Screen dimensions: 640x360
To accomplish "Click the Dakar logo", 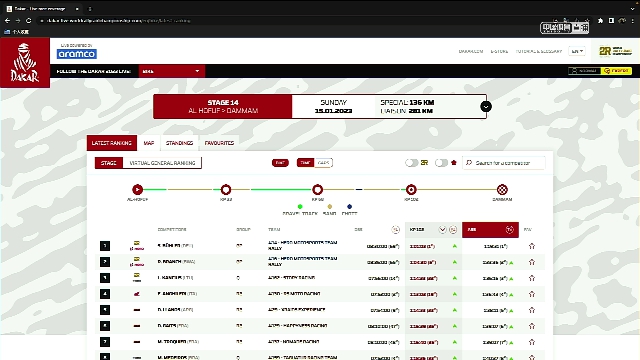I will coord(25,62).
